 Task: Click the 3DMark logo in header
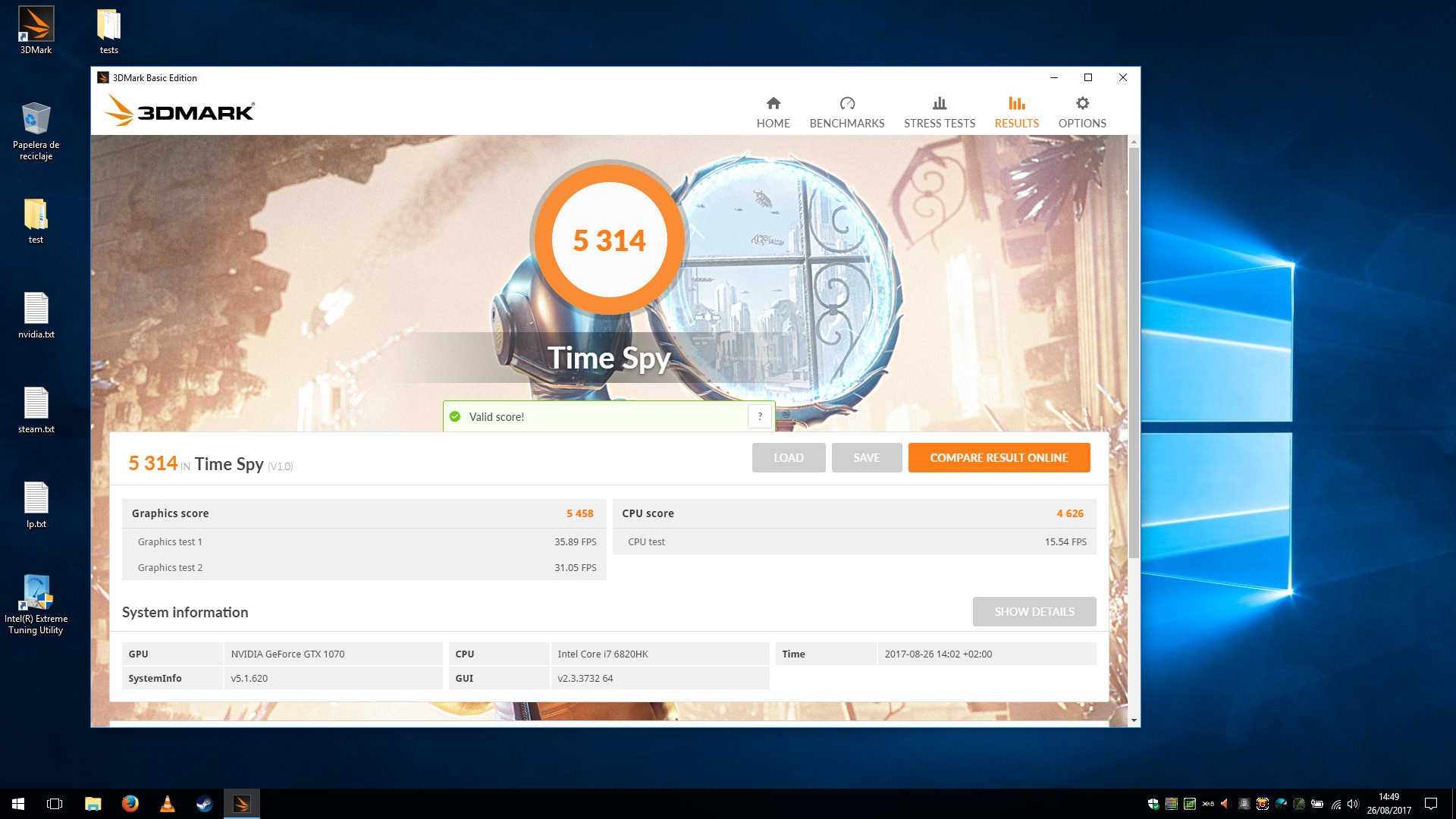pyautogui.click(x=180, y=111)
